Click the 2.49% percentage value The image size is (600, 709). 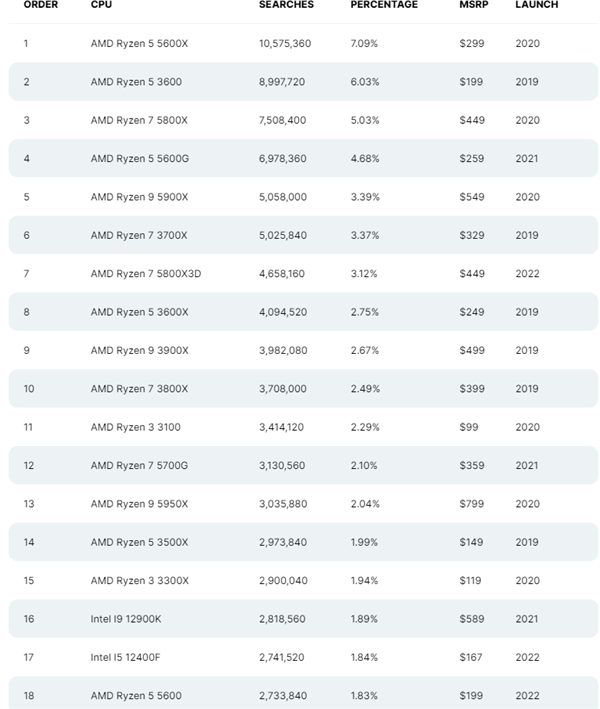365,389
